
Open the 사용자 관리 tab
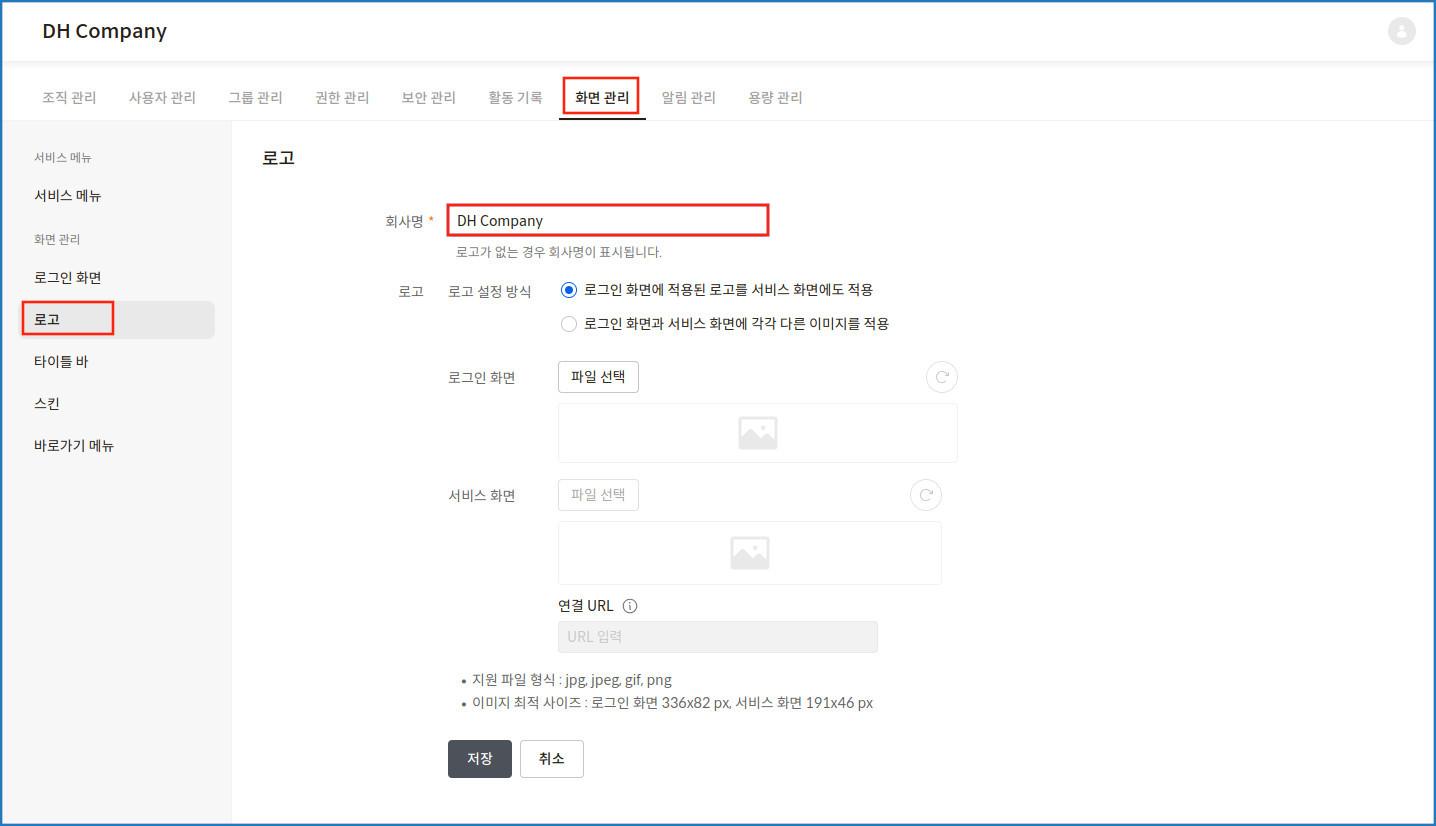click(162, 98)
